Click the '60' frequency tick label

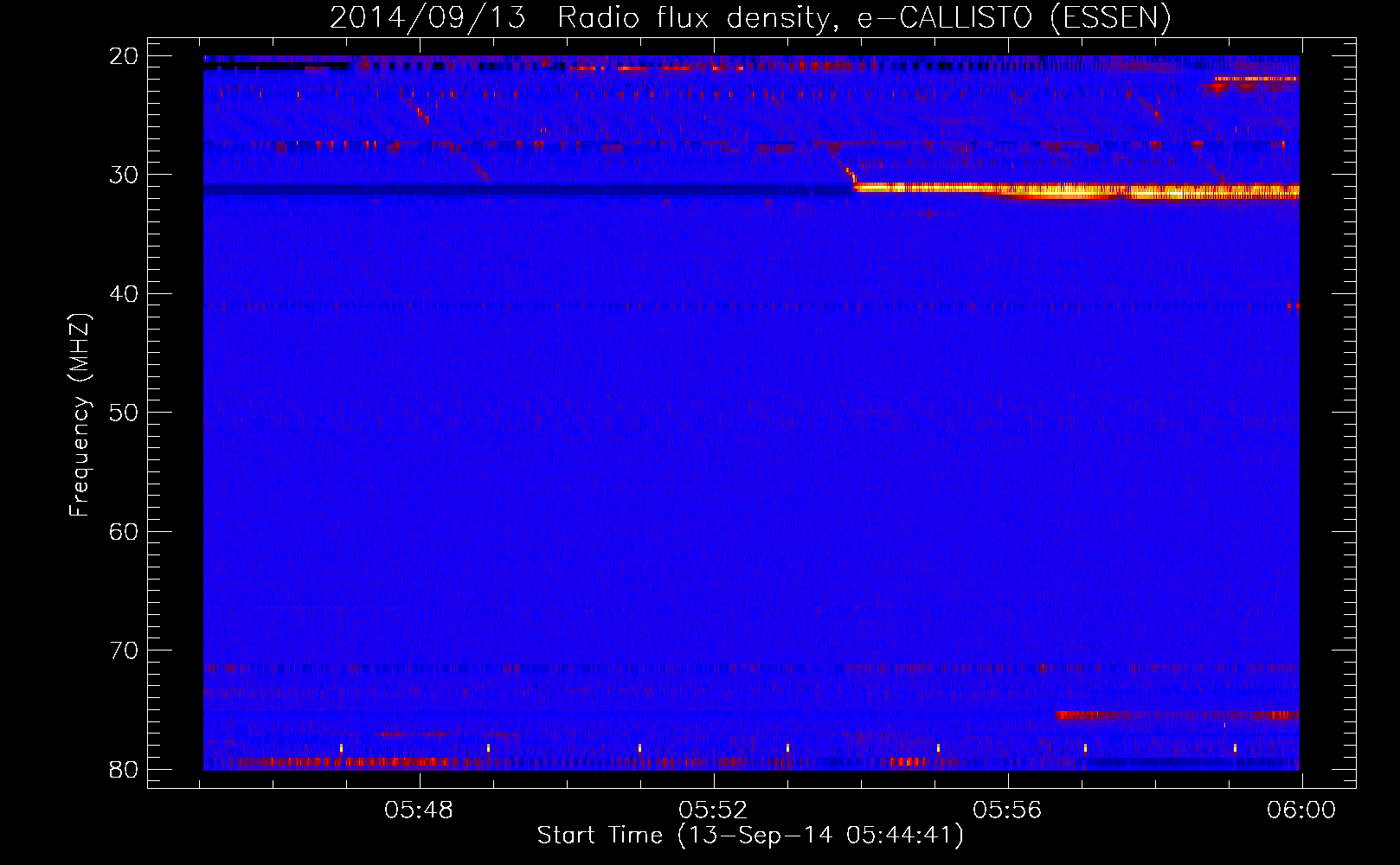[x=124, y=531]
